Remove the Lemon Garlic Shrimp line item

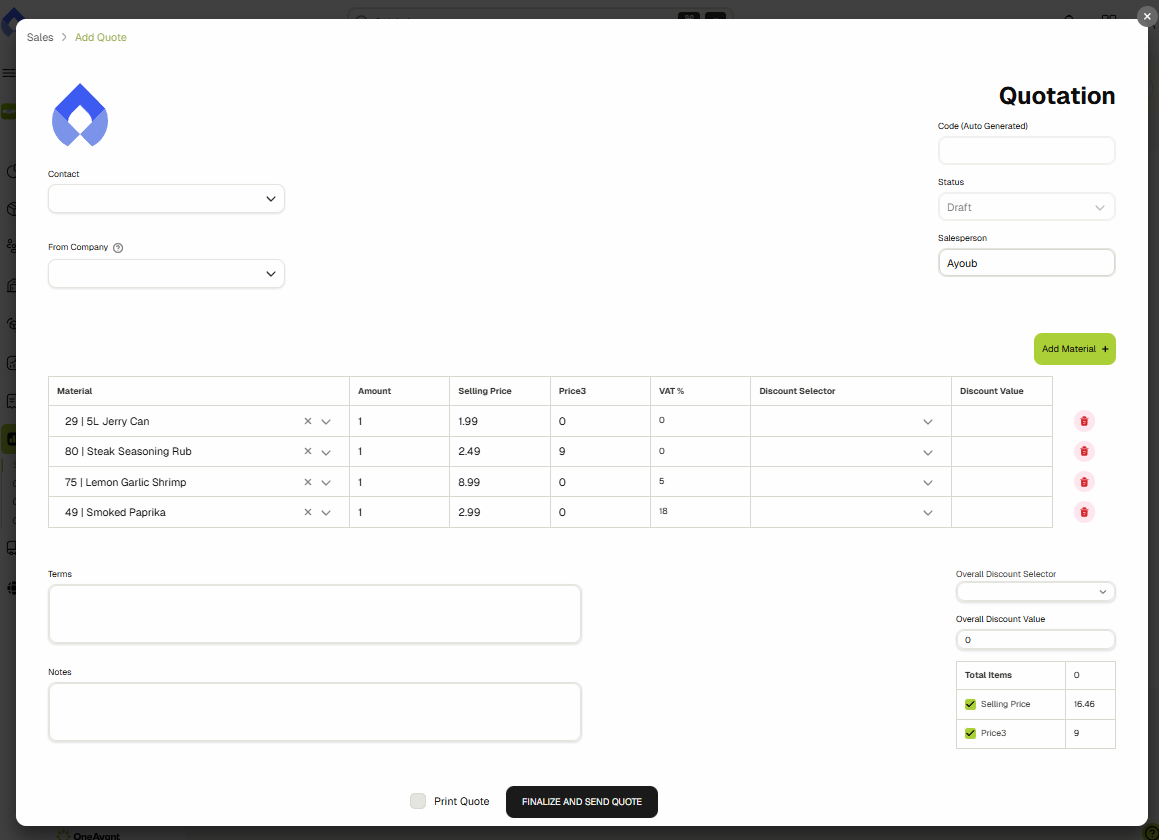1084,482
